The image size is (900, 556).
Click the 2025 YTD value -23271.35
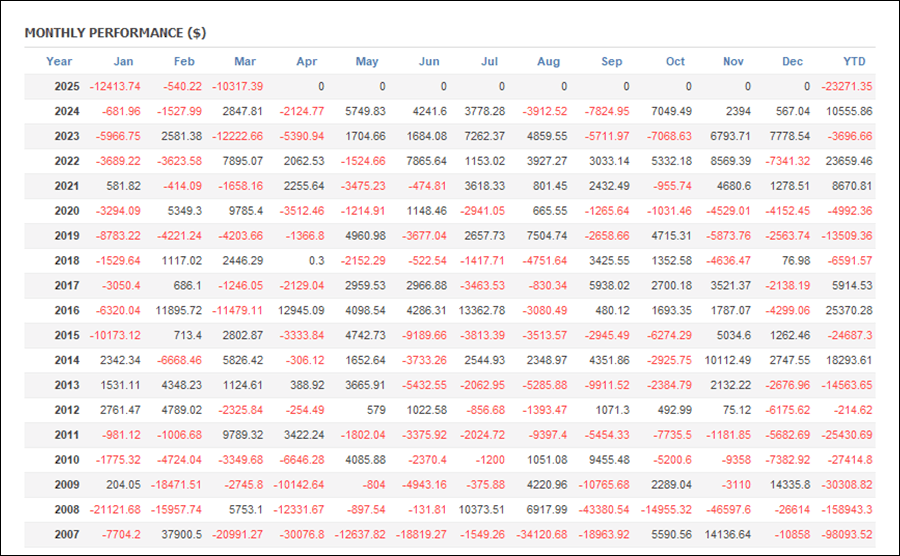(x=847, y=87)
